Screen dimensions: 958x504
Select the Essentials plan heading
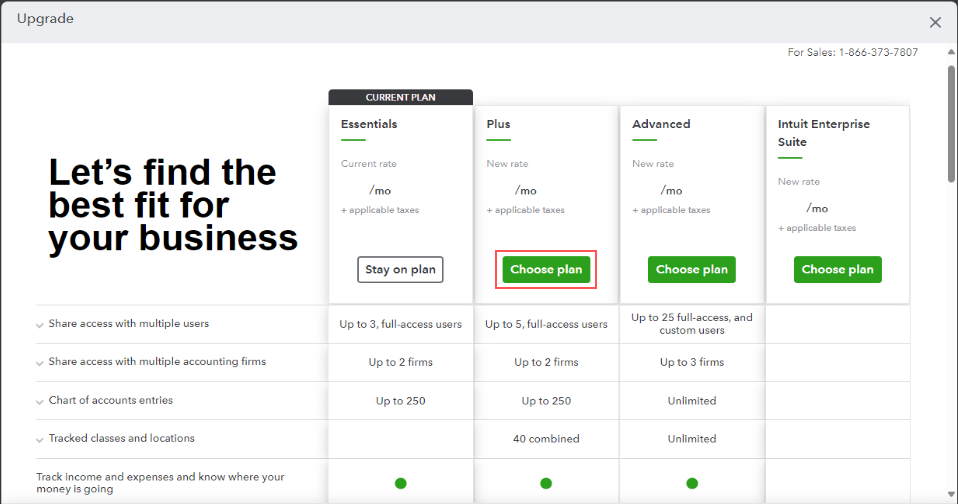(x=369, y=125)
